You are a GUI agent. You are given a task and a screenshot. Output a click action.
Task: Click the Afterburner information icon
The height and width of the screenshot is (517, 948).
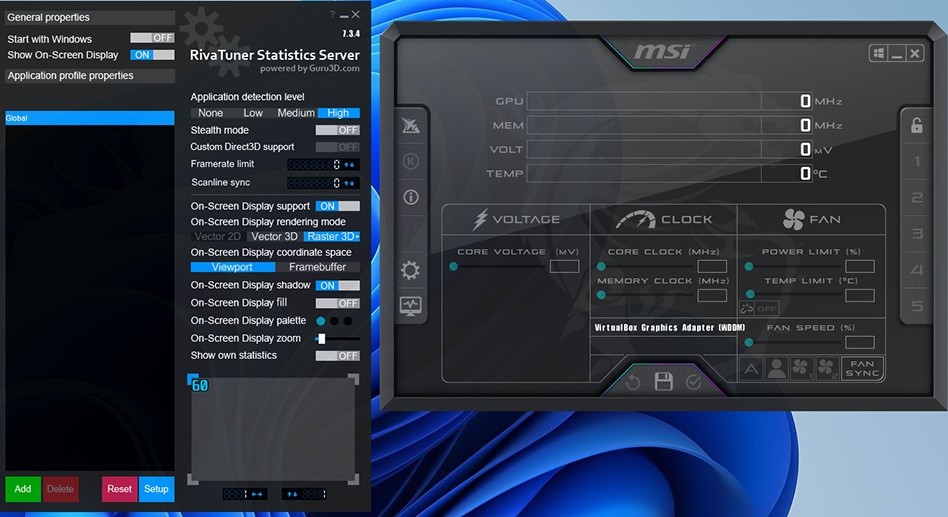click(411, 197)
